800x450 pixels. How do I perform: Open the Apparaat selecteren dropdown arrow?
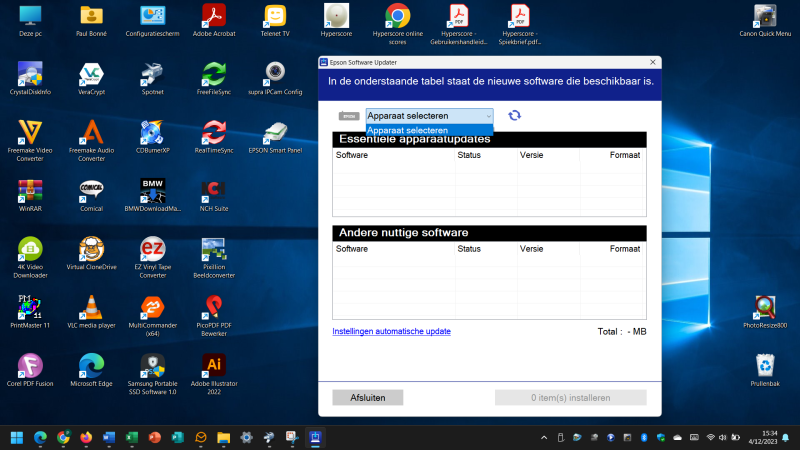pos(487,116)
